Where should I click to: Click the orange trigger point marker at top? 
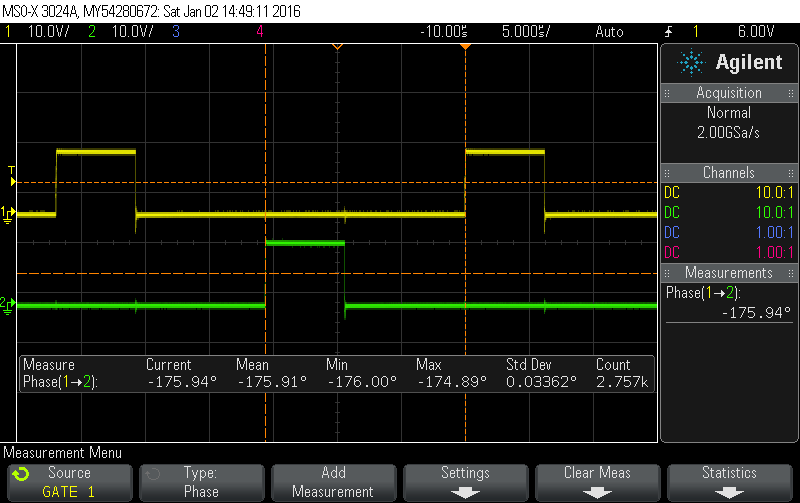tap(337, 46)
